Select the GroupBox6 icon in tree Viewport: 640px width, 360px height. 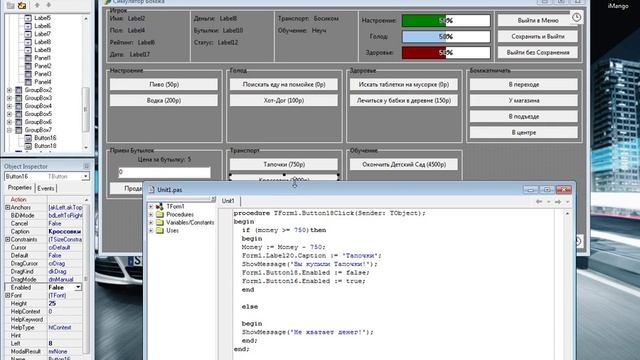tap(19, 122)
